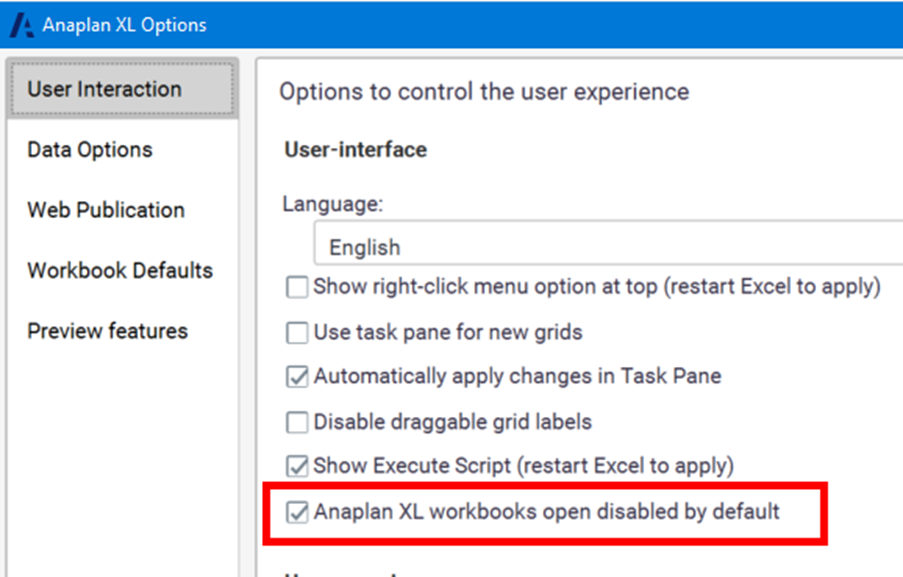Toggle the 'Show Execute Script' checkbox
Screen dimensions: 903x577
[297, 466]
